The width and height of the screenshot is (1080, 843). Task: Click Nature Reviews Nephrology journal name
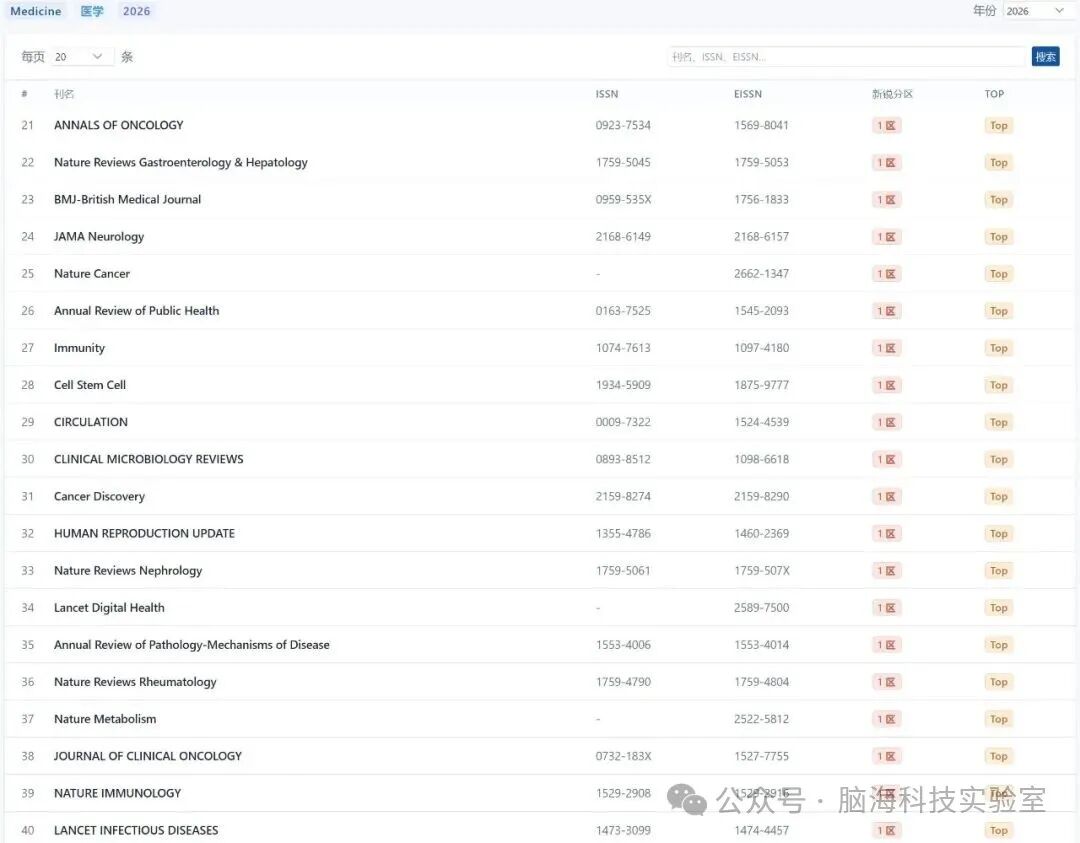[128, 571]
